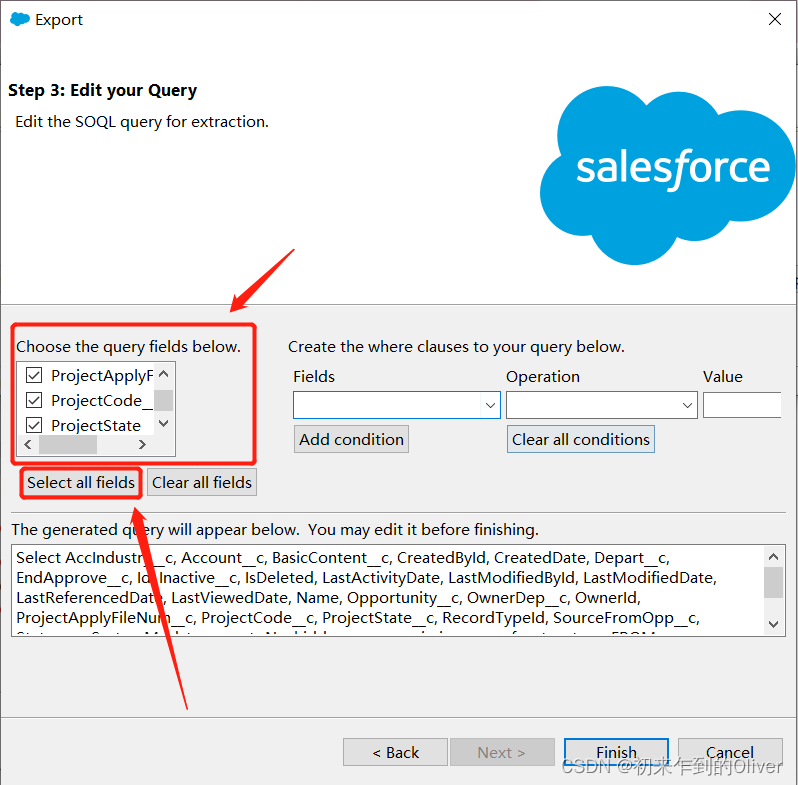Viewport: 798px width, 785px height.
Task: Click the Salesforce cloud icon in title bar
Action: coord(20,19)
